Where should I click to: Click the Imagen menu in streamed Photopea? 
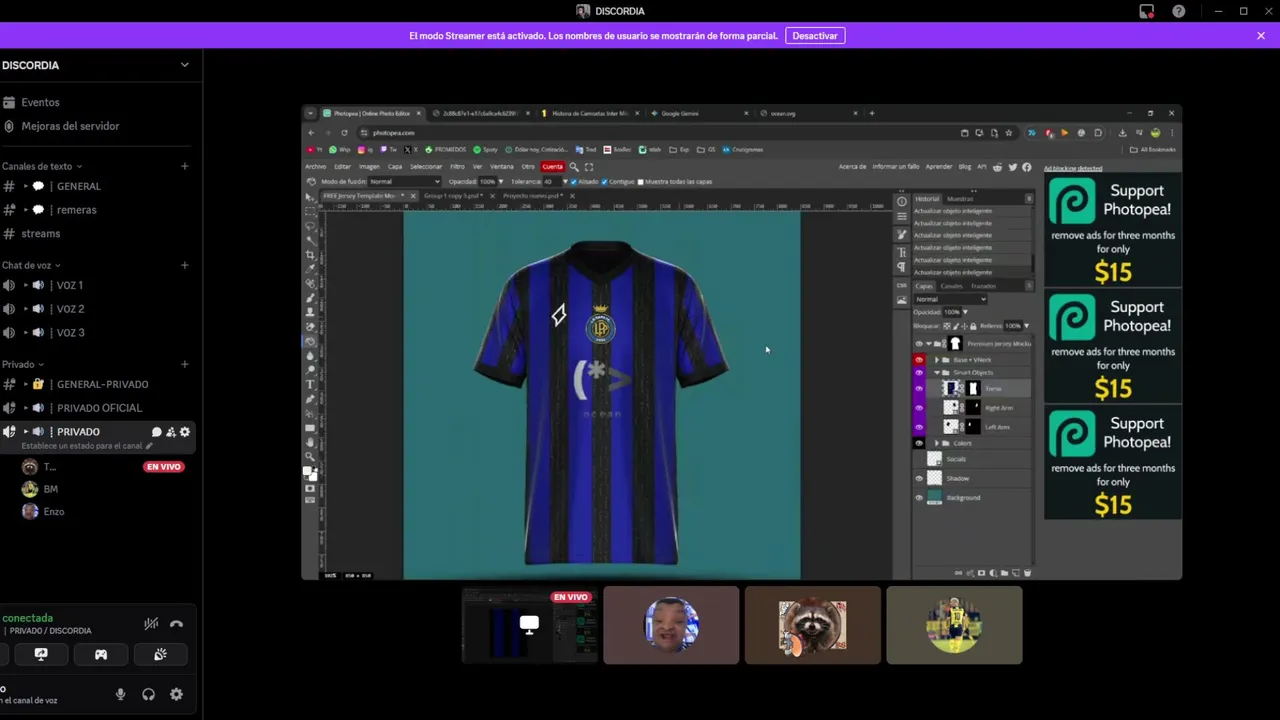tap(369, 167)
